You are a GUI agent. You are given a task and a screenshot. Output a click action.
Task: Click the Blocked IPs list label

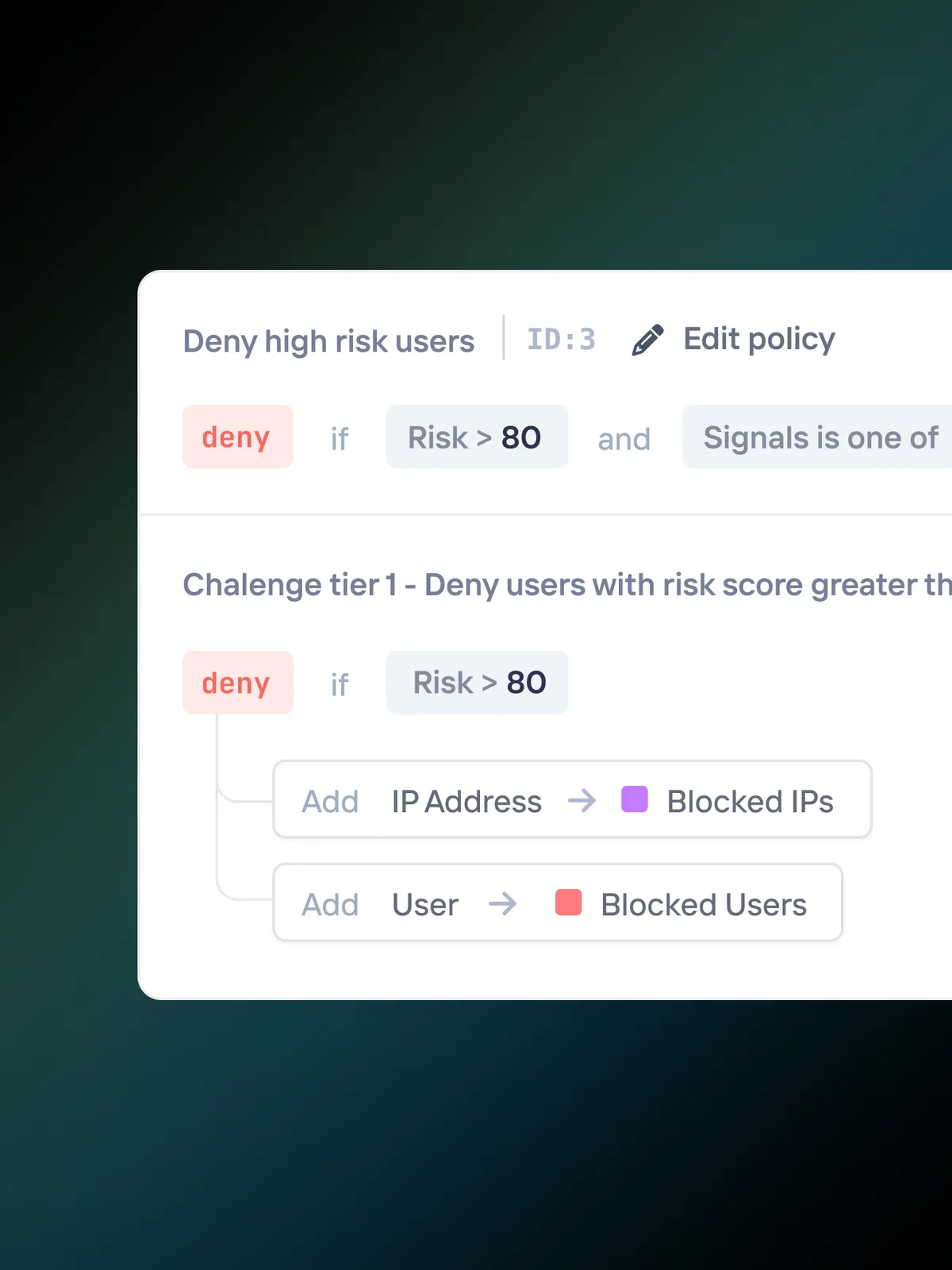tap(750, 801)
